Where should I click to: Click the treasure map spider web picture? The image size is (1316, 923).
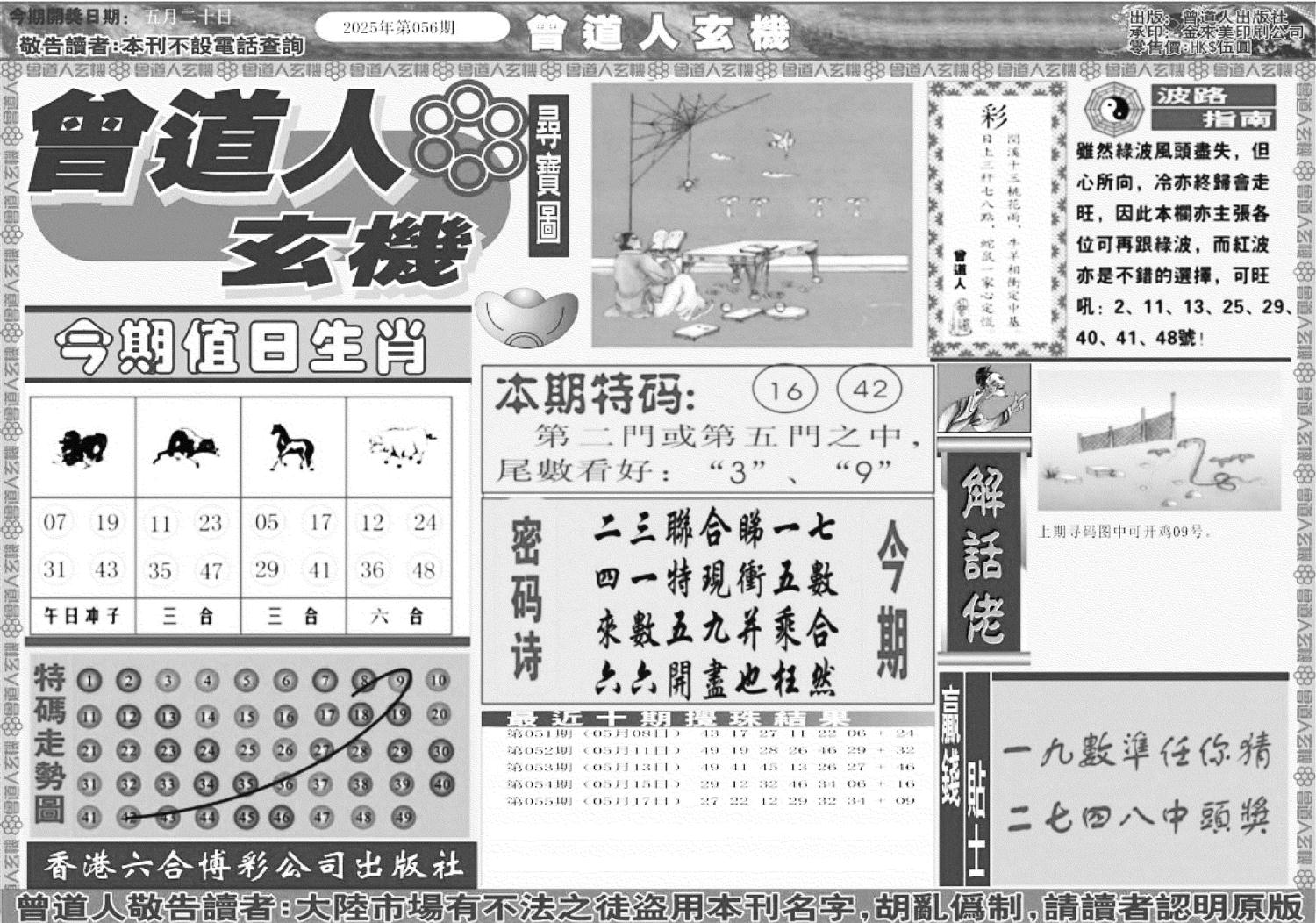pyautogui.click(x=752, y=216)
